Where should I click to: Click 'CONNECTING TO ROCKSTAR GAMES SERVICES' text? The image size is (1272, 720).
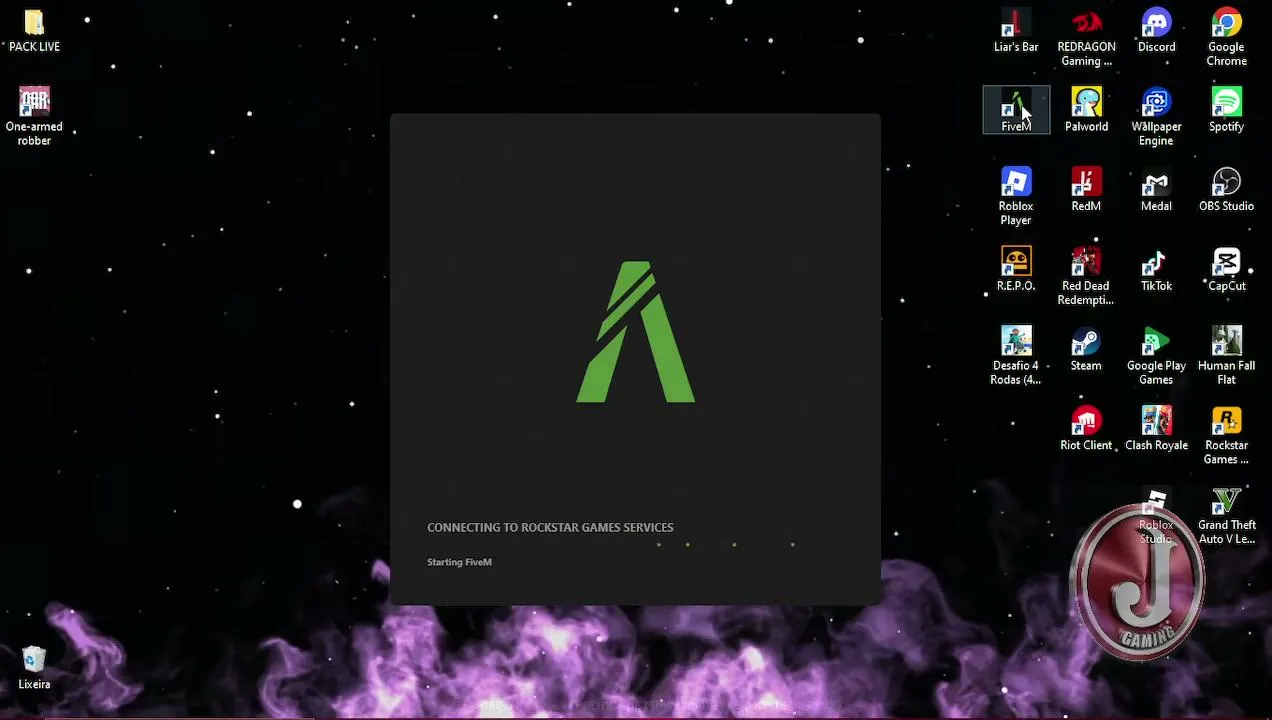point(550,527)
